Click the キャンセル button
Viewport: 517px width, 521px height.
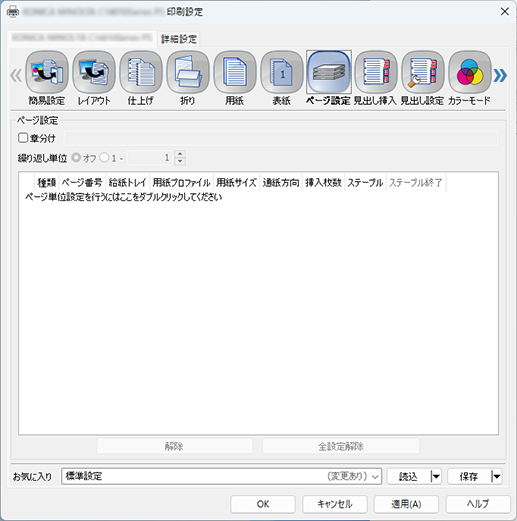(335, 504)
